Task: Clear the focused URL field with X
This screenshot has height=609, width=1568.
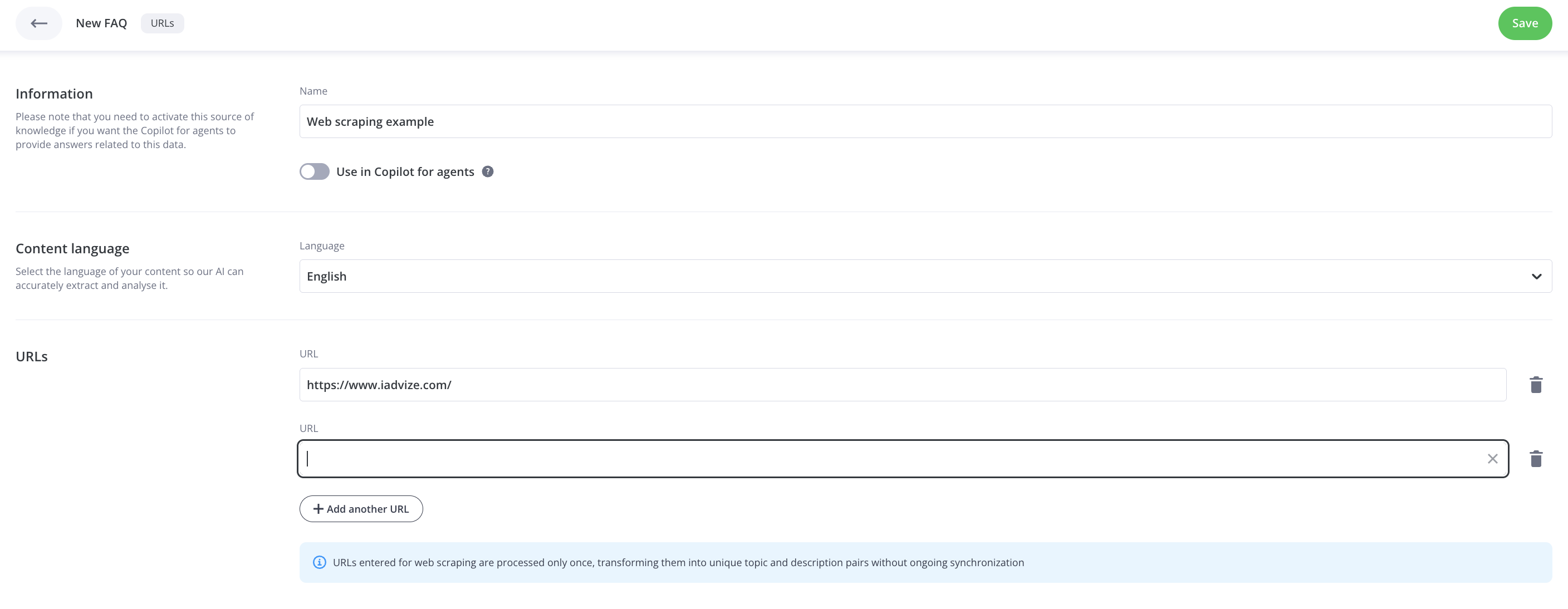Action: pyautogui.click(x=1492, y=459)
